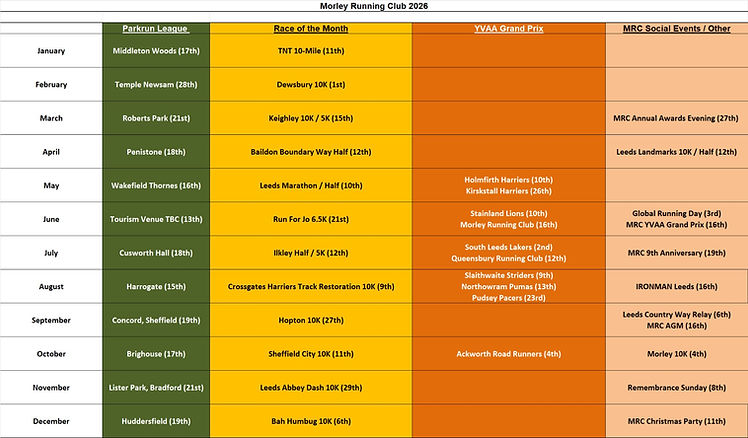Click 'MRC 9th Anniversary (19th)'

click(x=676, y=253)
